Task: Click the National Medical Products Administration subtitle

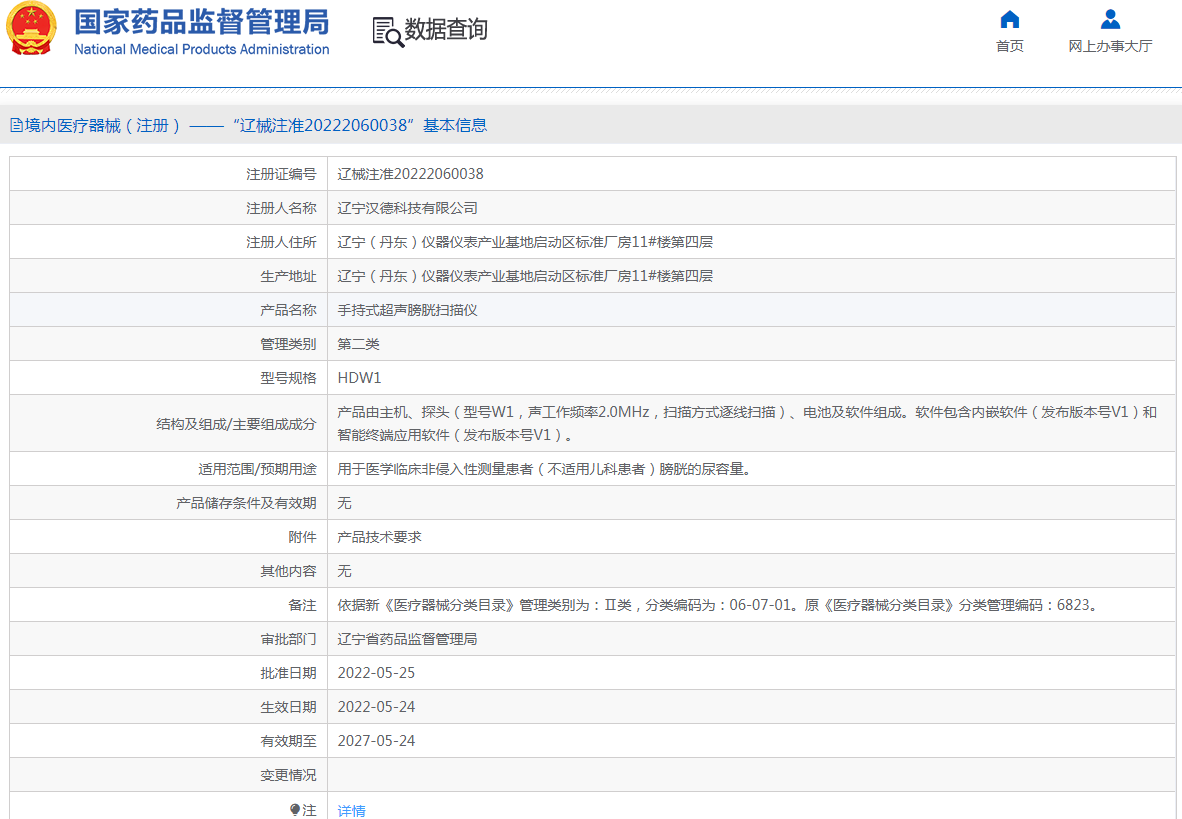Action: point(201,49)
